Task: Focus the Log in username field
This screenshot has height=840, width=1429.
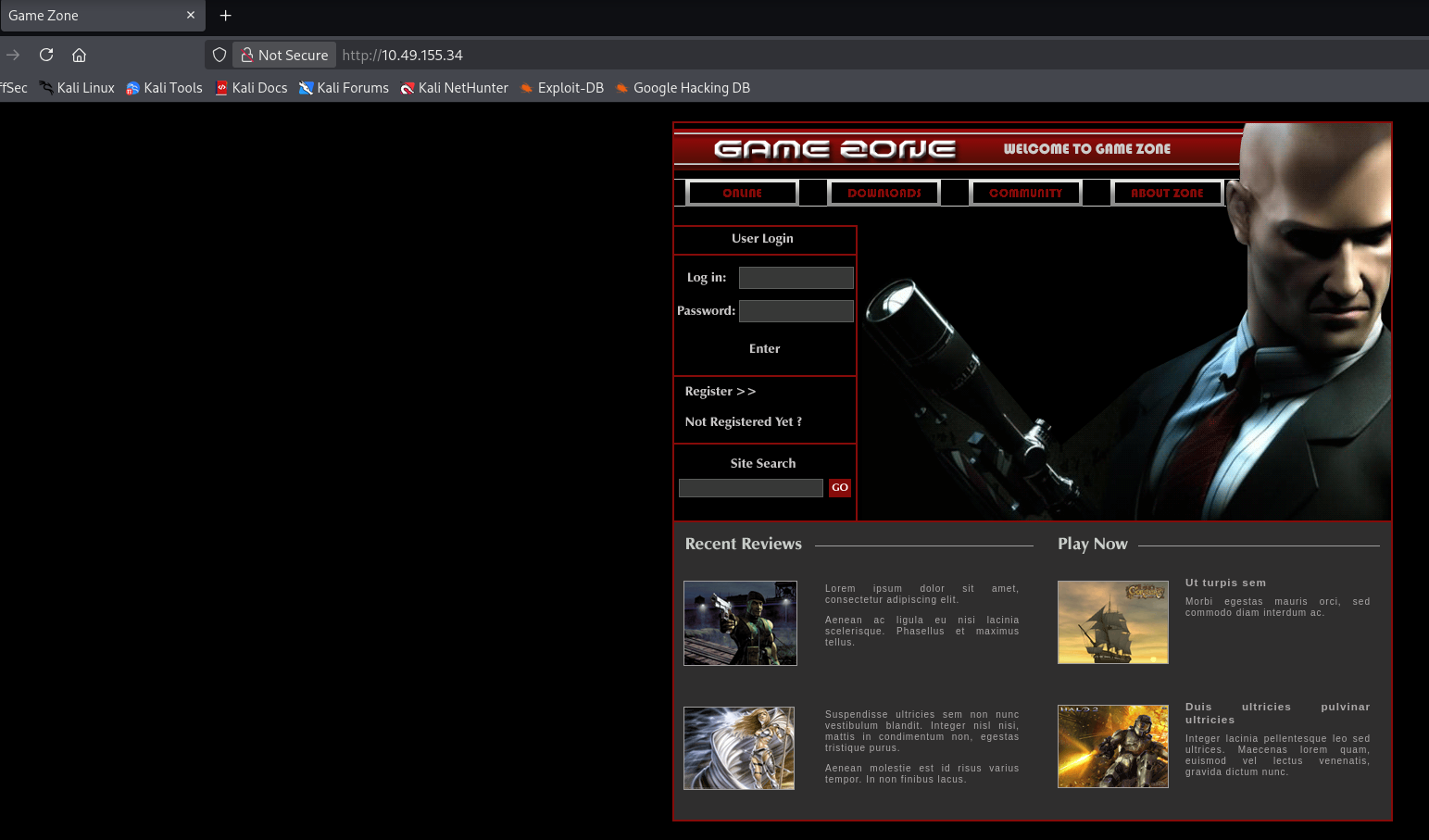Action: pos(796,278)
